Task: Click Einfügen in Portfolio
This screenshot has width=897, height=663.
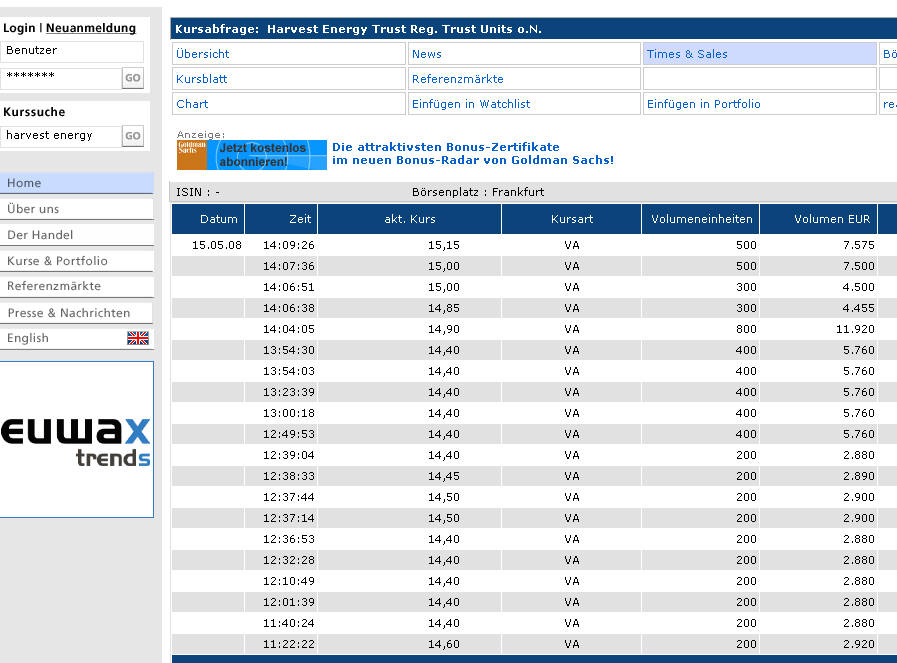Action: point(760,104)
